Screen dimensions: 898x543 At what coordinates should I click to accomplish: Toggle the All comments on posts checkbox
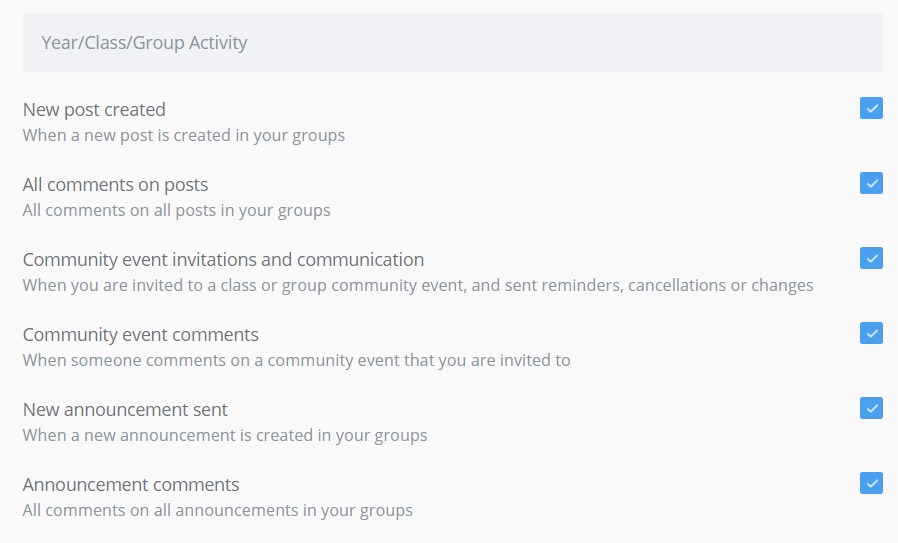pyautogui.click(x=871, y=183)
